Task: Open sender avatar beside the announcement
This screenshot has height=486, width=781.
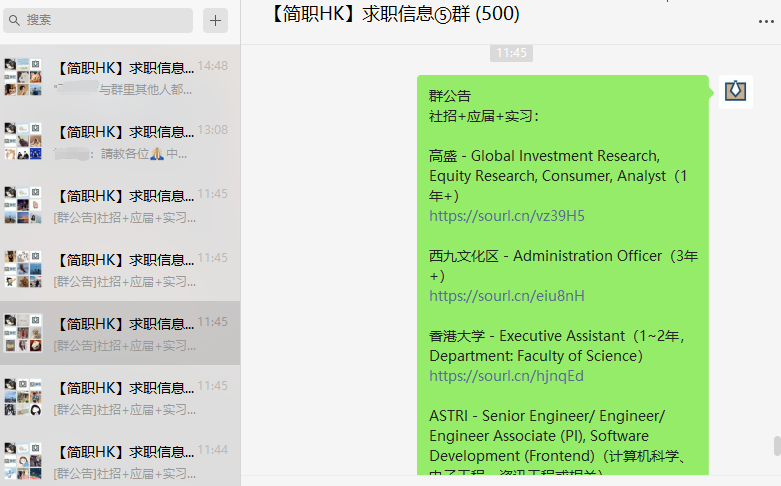Action: coord(735,92)
